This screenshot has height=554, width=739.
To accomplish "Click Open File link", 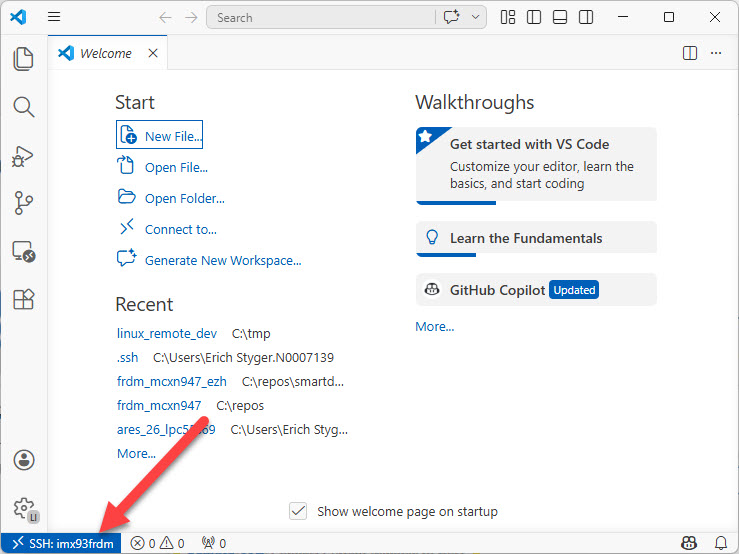I will click(162, 166).
